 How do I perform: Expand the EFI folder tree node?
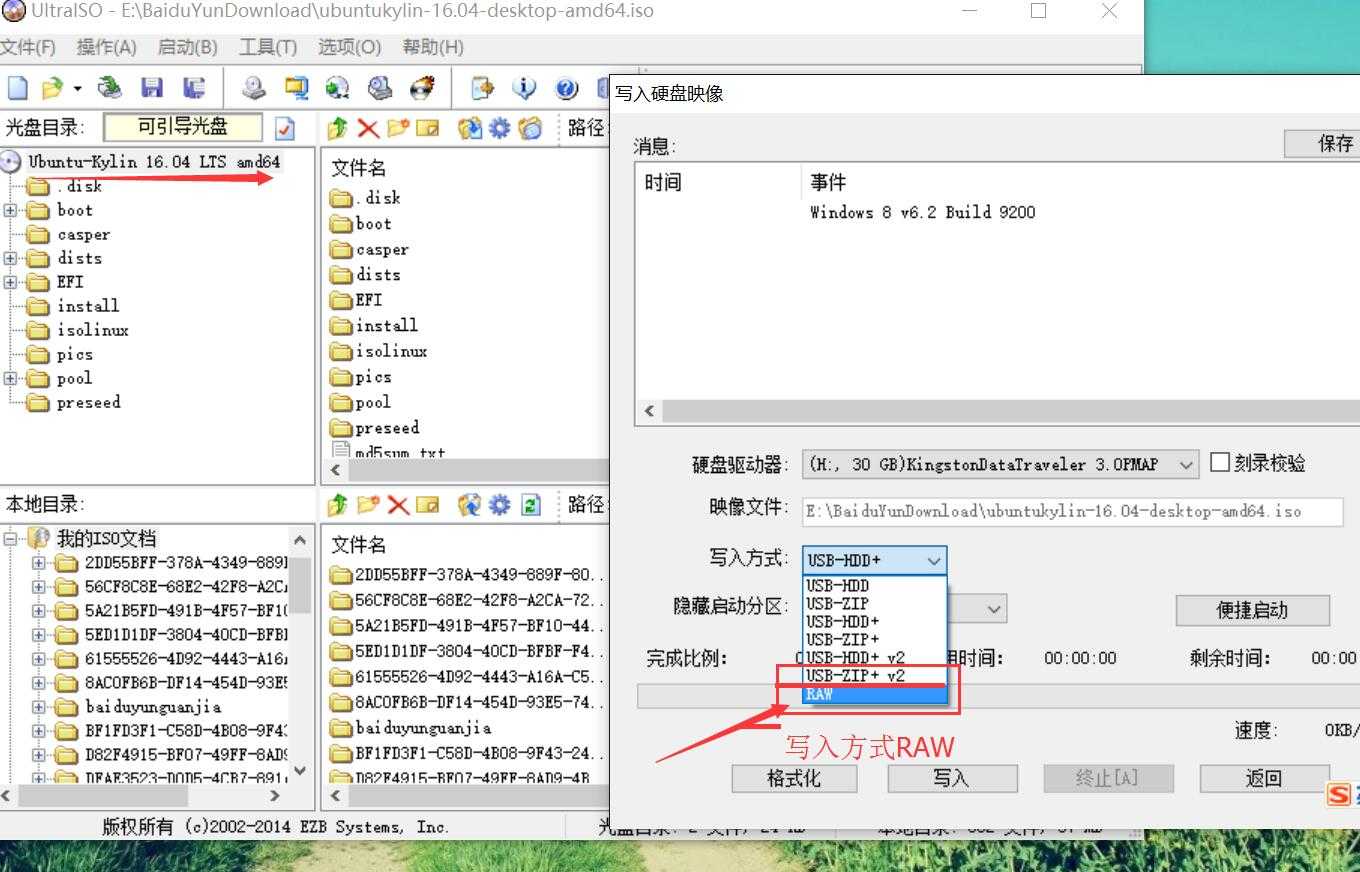click(10, 282)
